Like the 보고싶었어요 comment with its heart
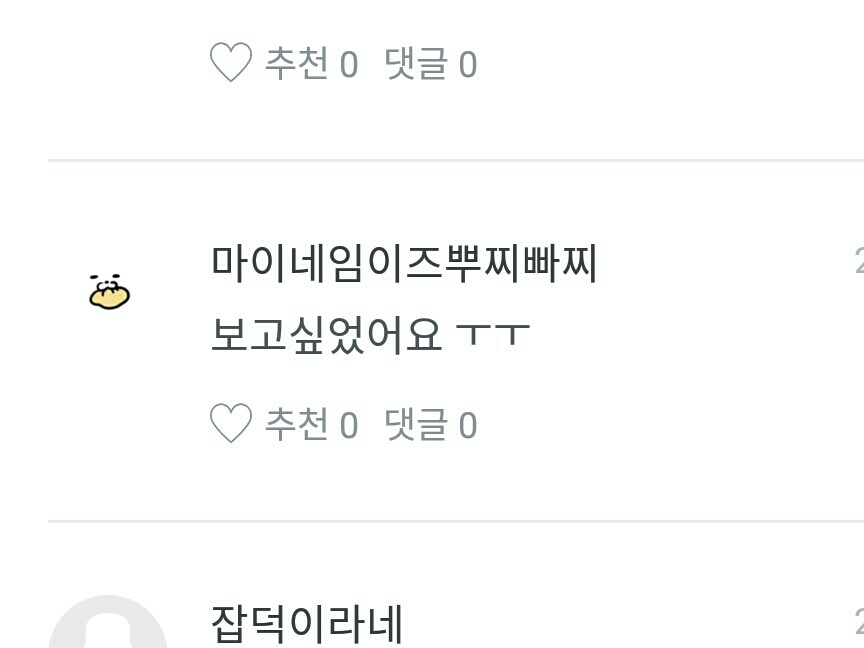This screenshot has width=864, height=648. [x=231, y=423]
